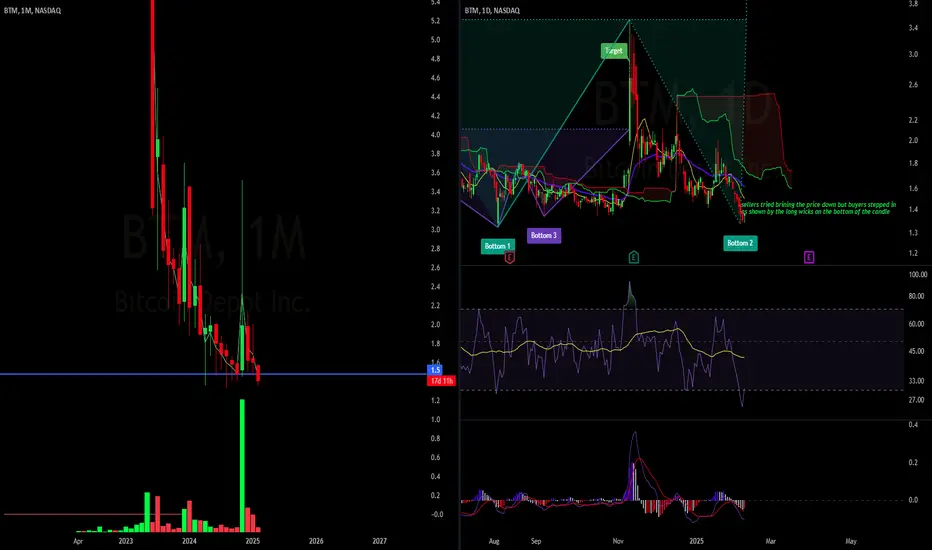932x550 pixels.
Task: Click the red earnings E marker near Bottom 1
Action: [509, 257]
